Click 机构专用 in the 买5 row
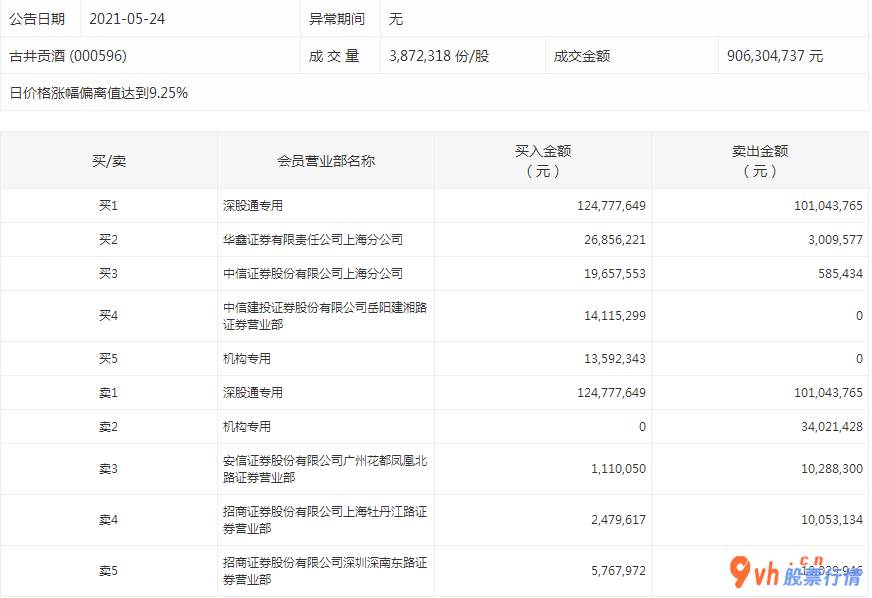The image size is (872, 598). pos(247,359)
